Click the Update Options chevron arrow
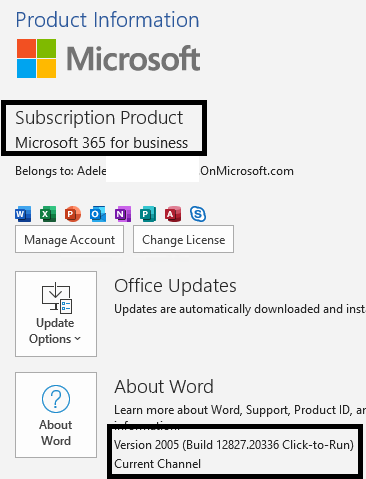366x479 pixels. pos(78,339)
